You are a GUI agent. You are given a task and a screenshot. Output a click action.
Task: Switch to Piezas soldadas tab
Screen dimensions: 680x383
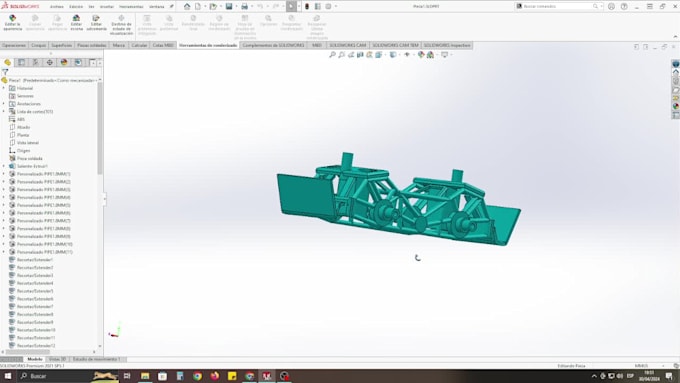(x=92, y=45)
